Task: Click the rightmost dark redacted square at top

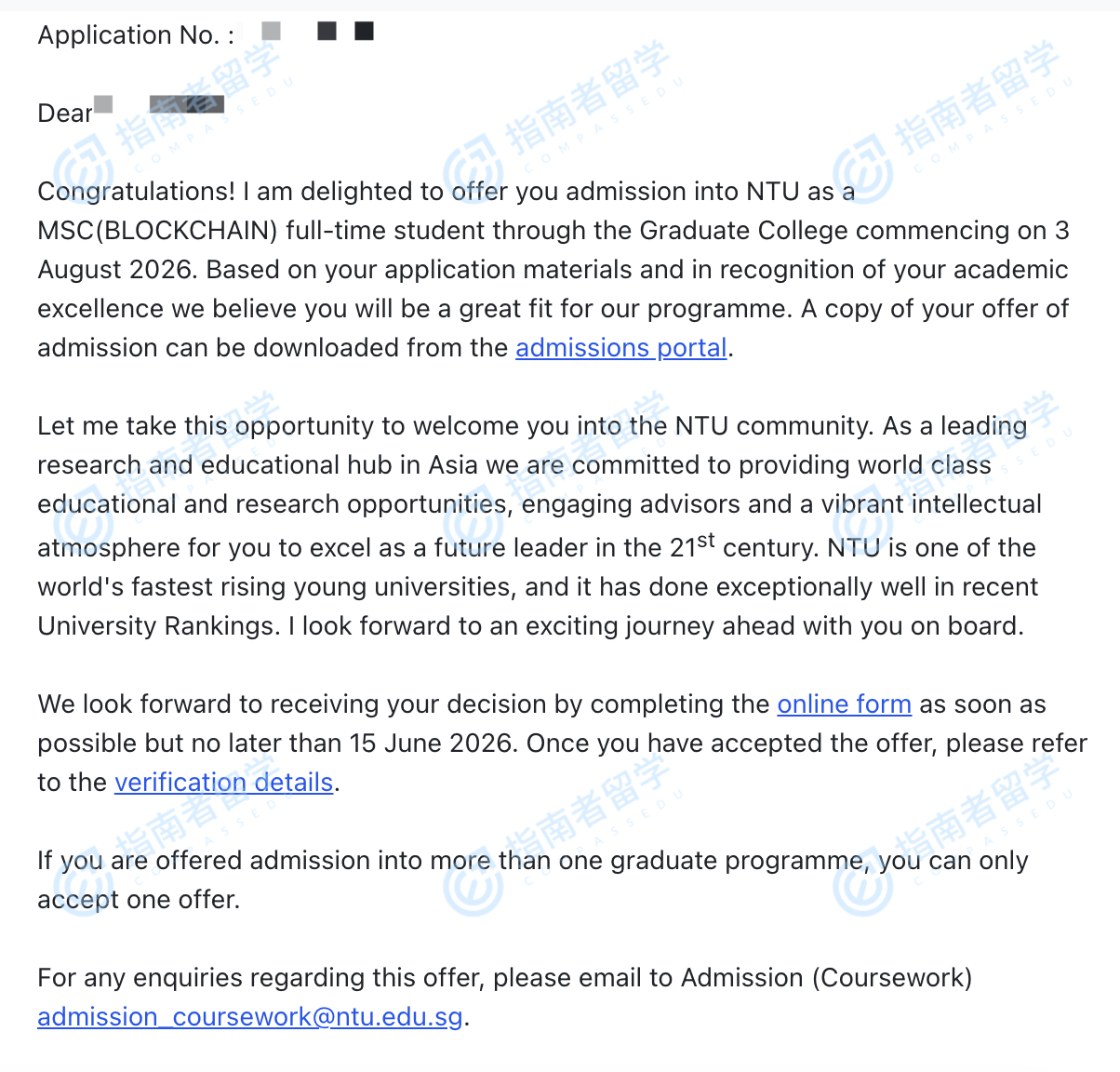Action: tap(365, 32)
